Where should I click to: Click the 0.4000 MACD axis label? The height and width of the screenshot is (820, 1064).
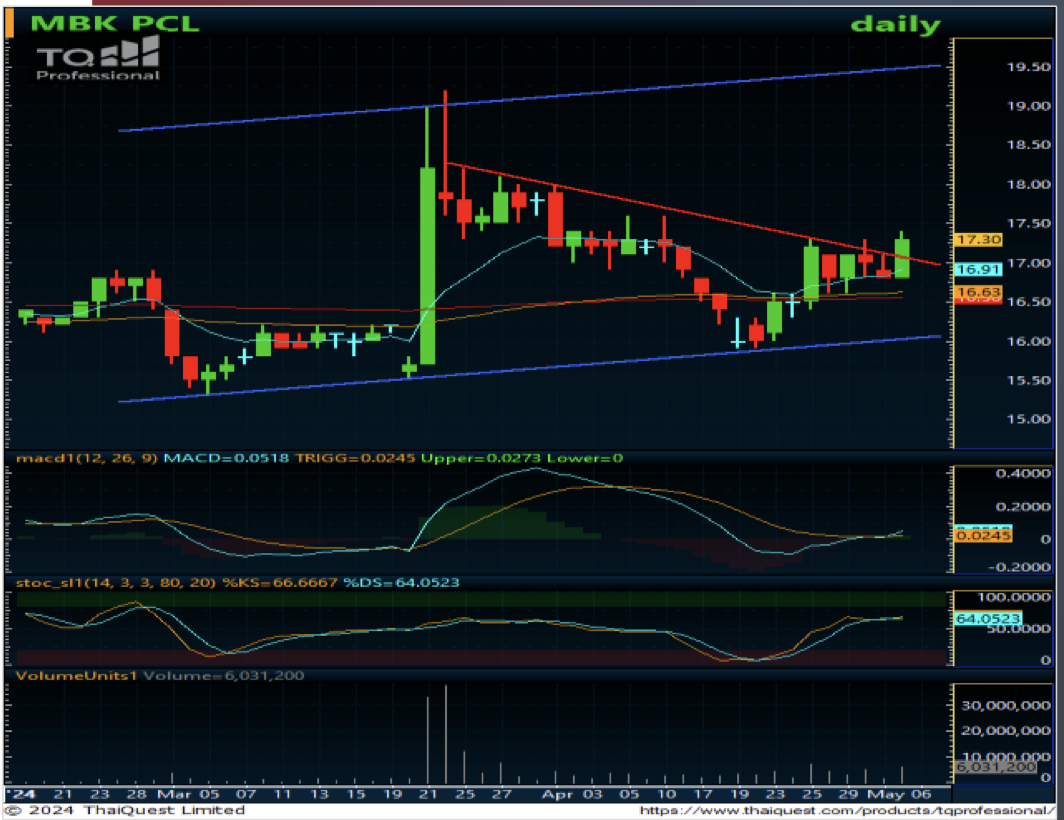pos(1023,473)
